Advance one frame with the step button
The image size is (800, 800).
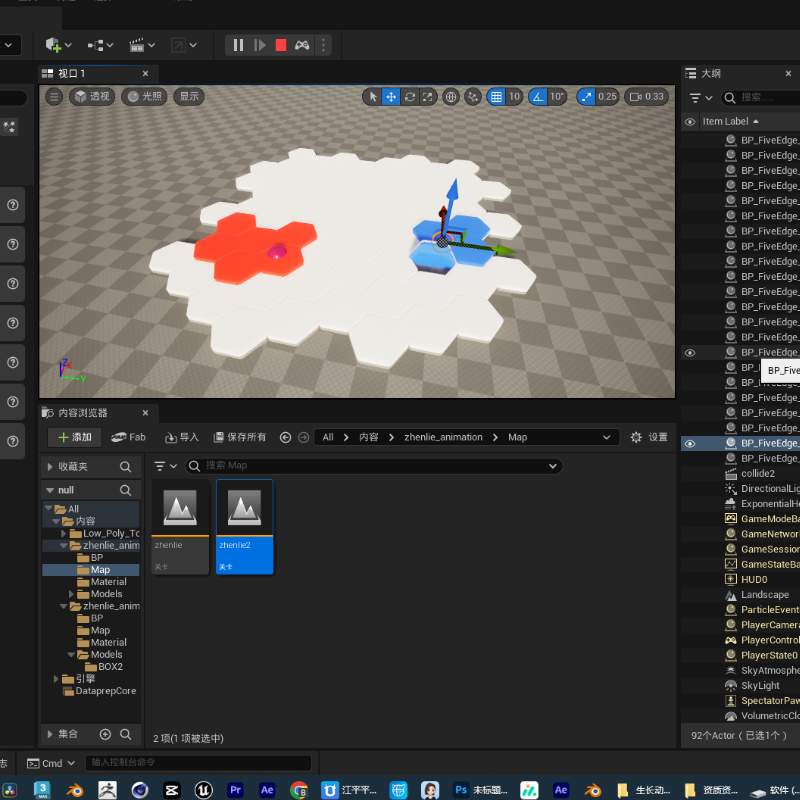(x=260, y=45)
